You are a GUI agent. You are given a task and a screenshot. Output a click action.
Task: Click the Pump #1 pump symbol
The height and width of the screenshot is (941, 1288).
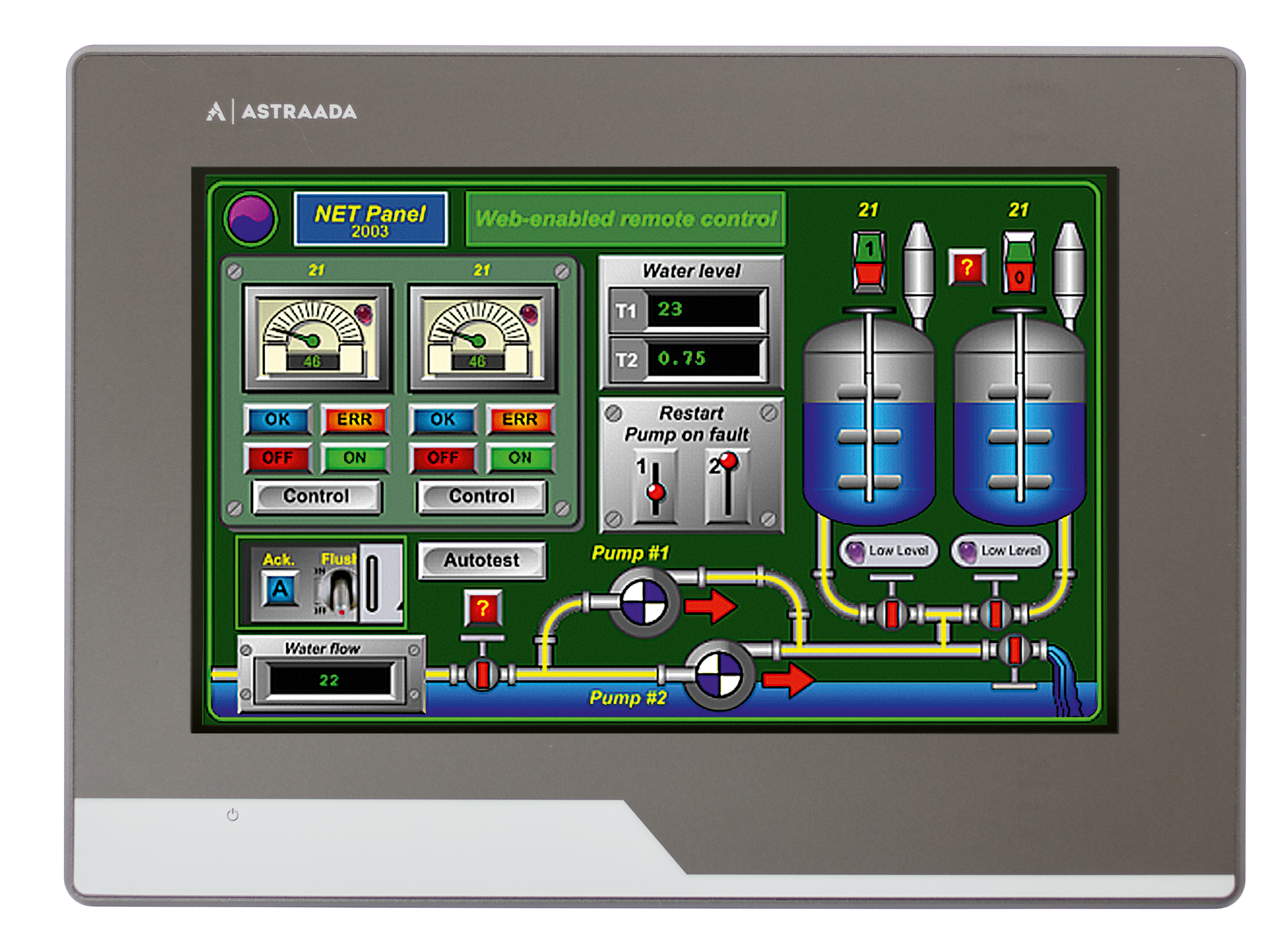tap(643, 602)
